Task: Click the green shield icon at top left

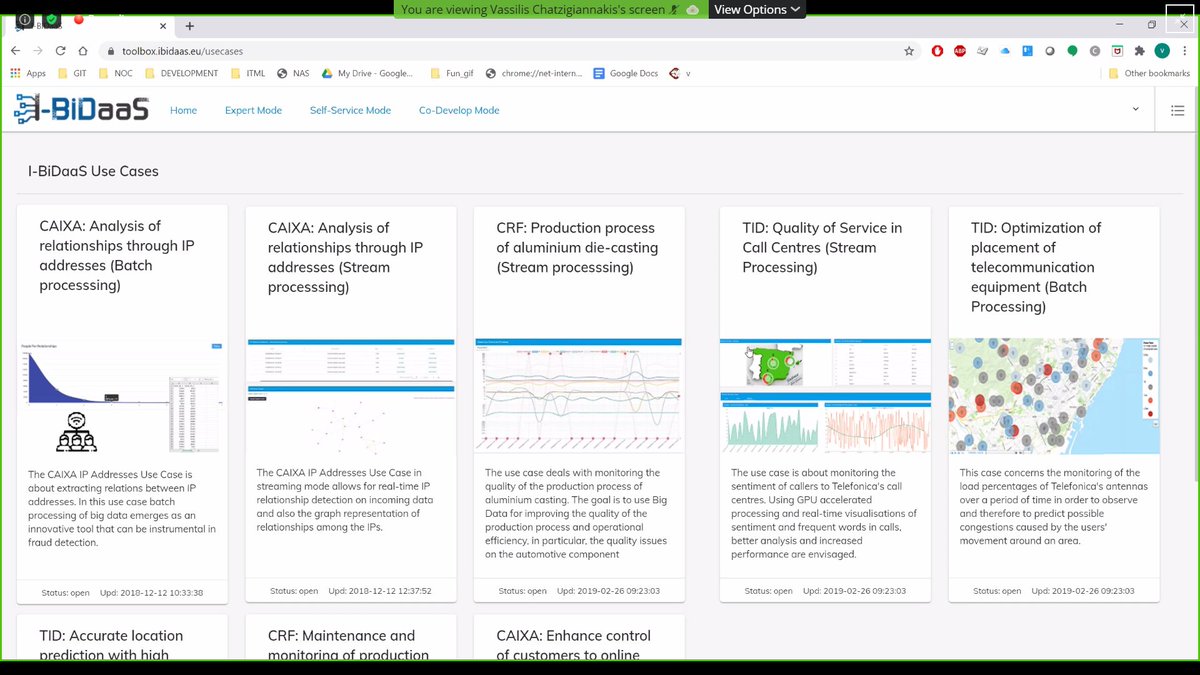Action: click(x=52, y=18)
